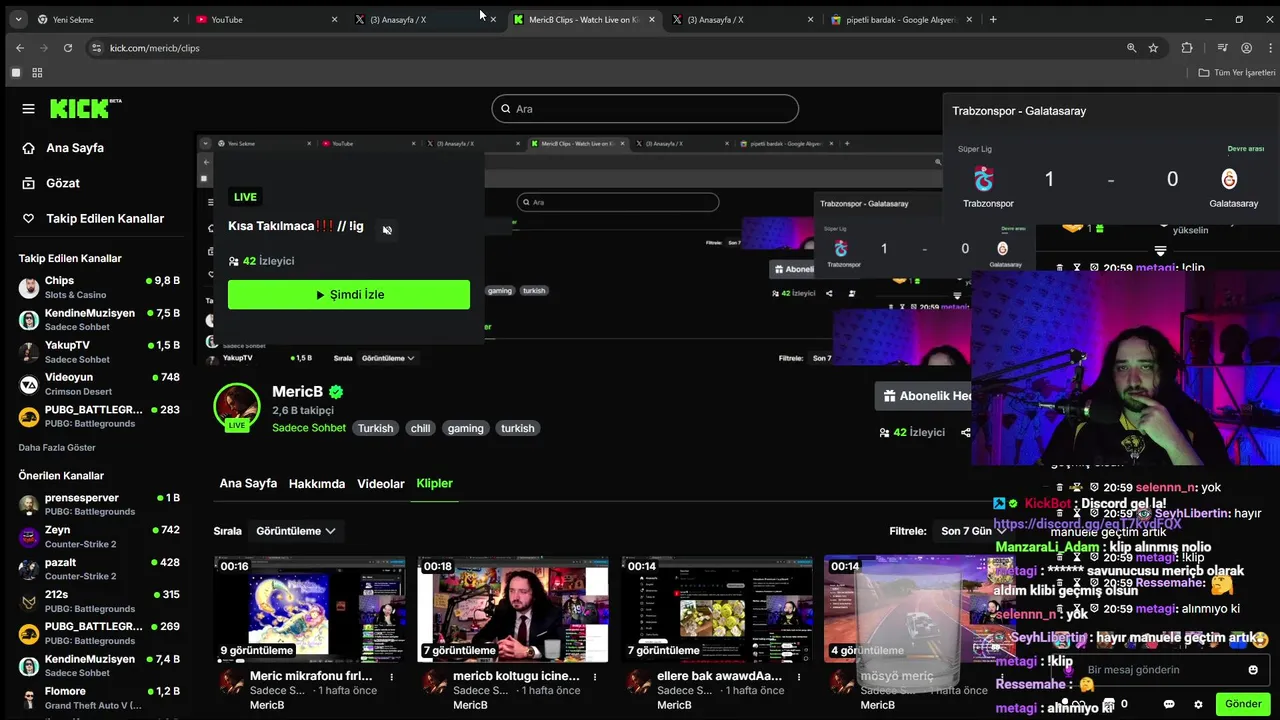Click the Trabzonspor team crest
The image size is (1280, 720).
(x=985, y=179)
